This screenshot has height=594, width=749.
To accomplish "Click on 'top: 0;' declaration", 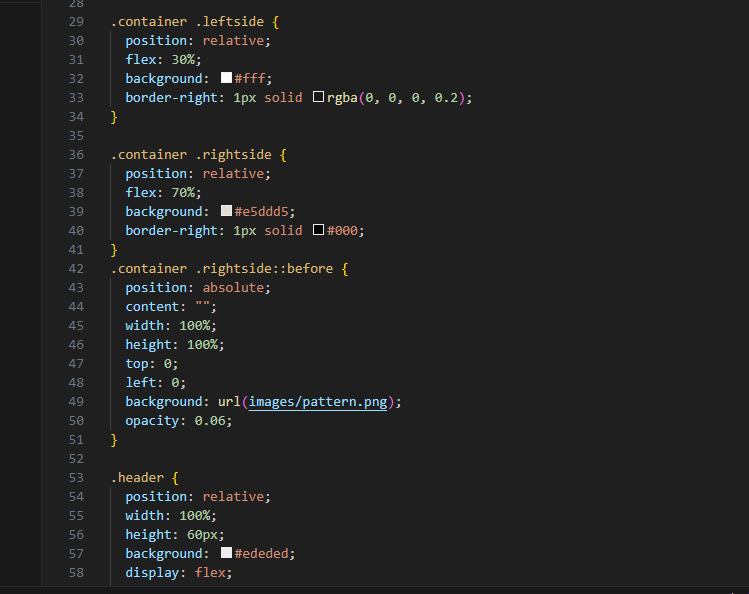I will click(152, 363).
